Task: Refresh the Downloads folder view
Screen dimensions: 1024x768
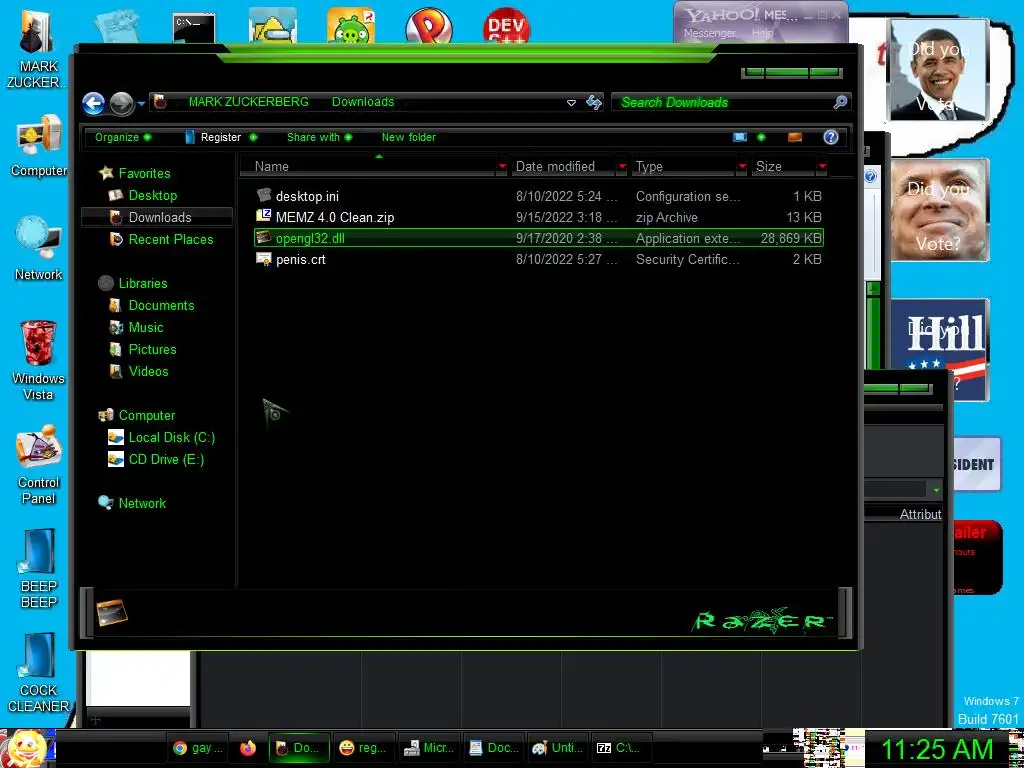Action: click(x=594, y=102)
